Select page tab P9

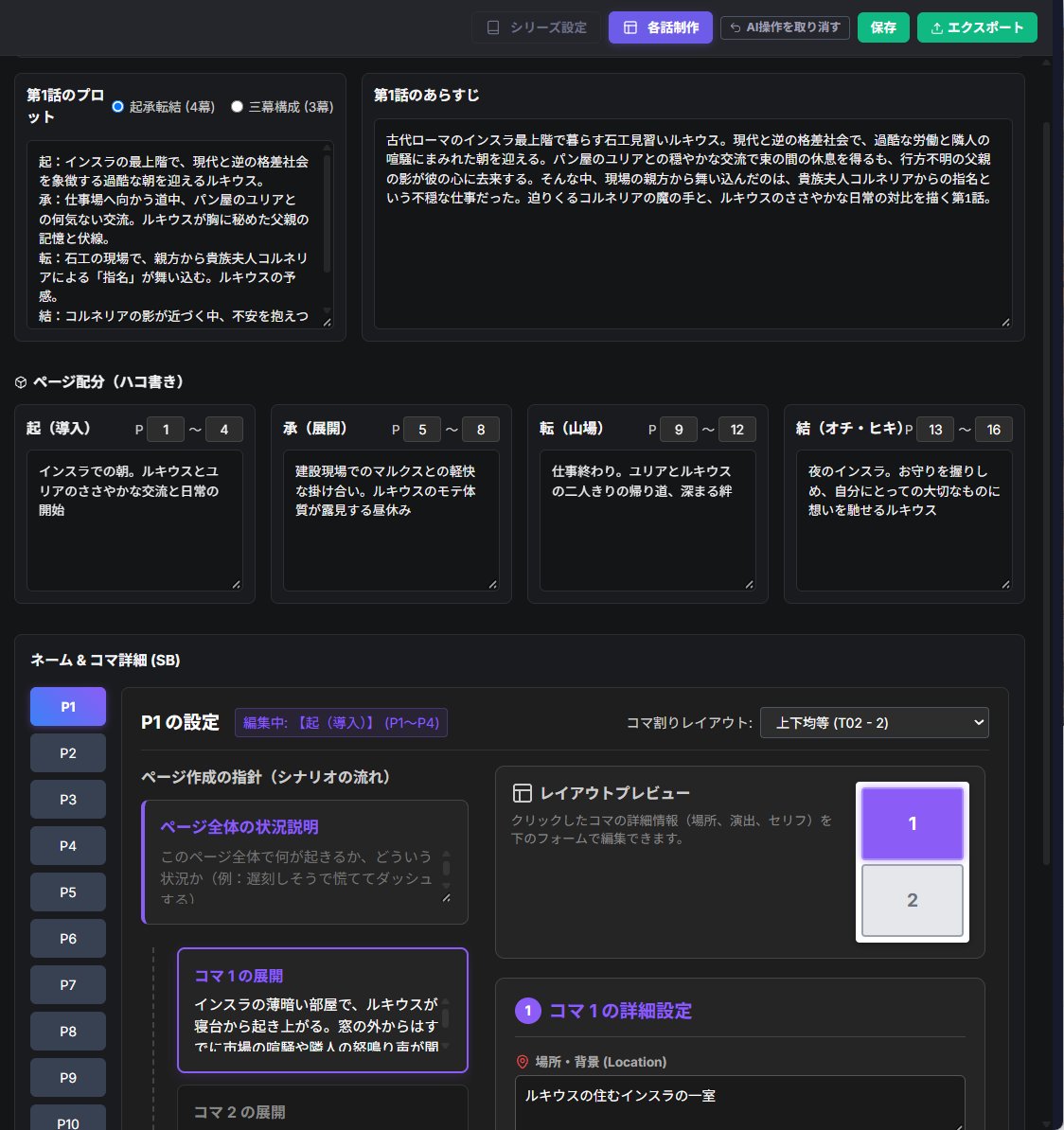pyautogui.click(x=68, y=1078)
